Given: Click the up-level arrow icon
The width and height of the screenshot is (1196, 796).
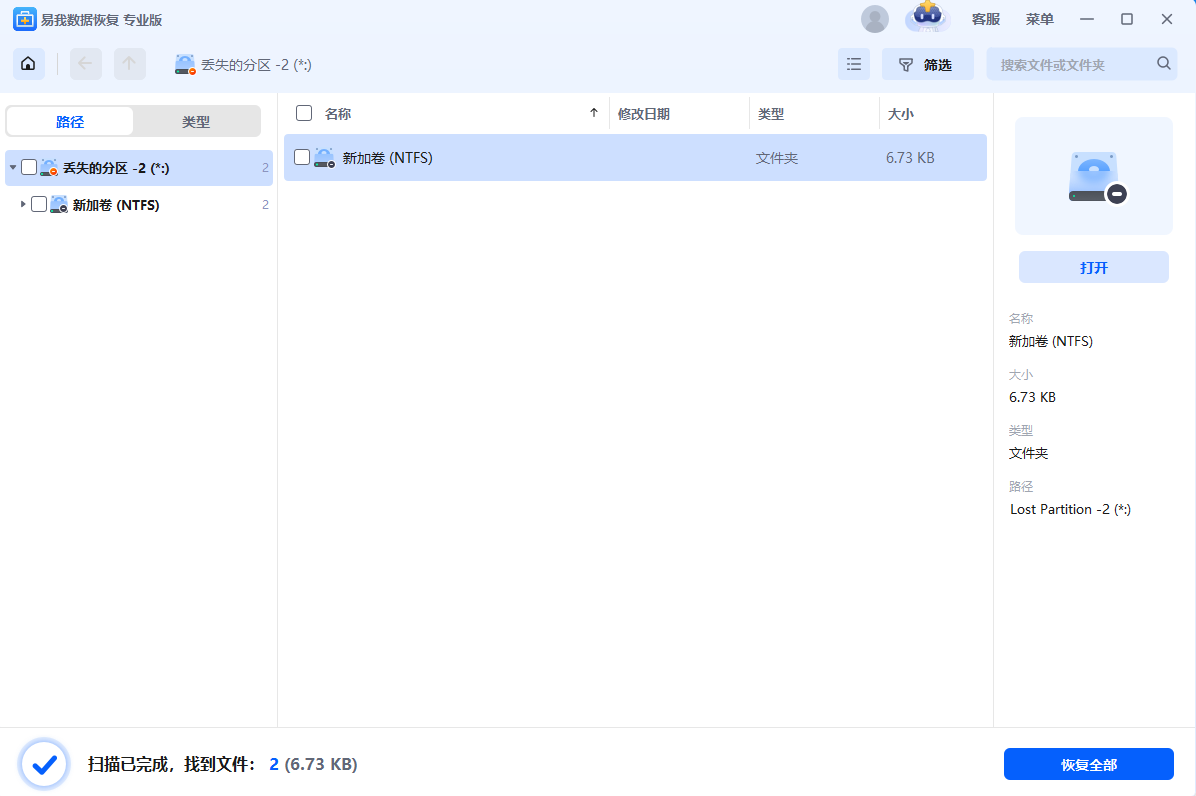Looking at the screenshot, I should tap(130, 64).
